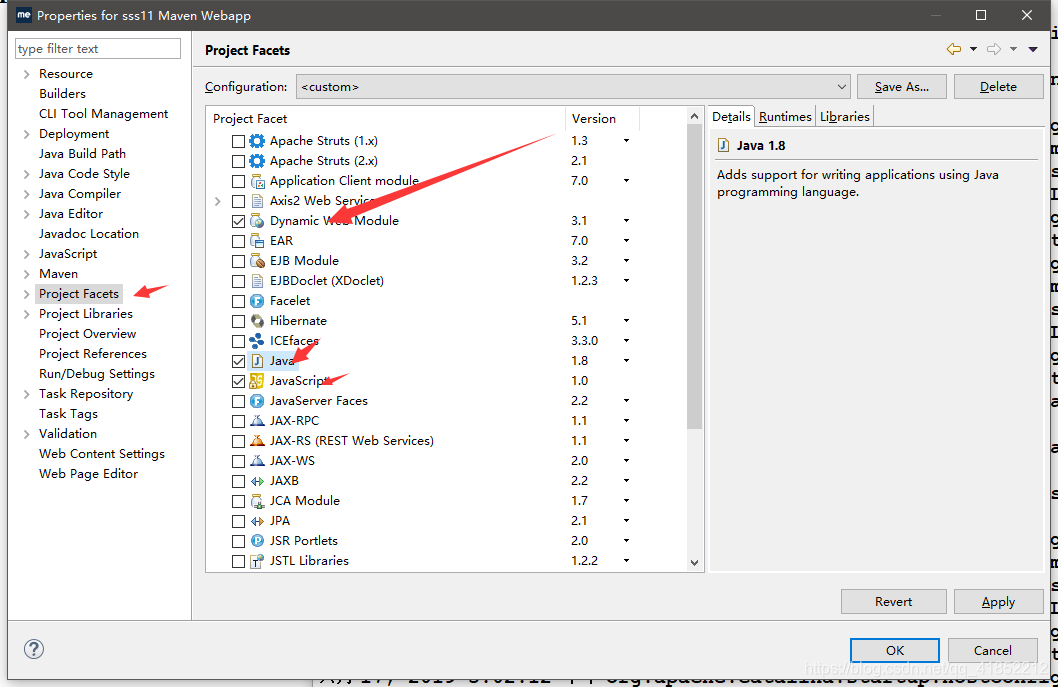Click the scrollbar up arrow in facet list
Image resolution: width=1058 pixels, height=687 pixels.
click(x=694, y=116)
